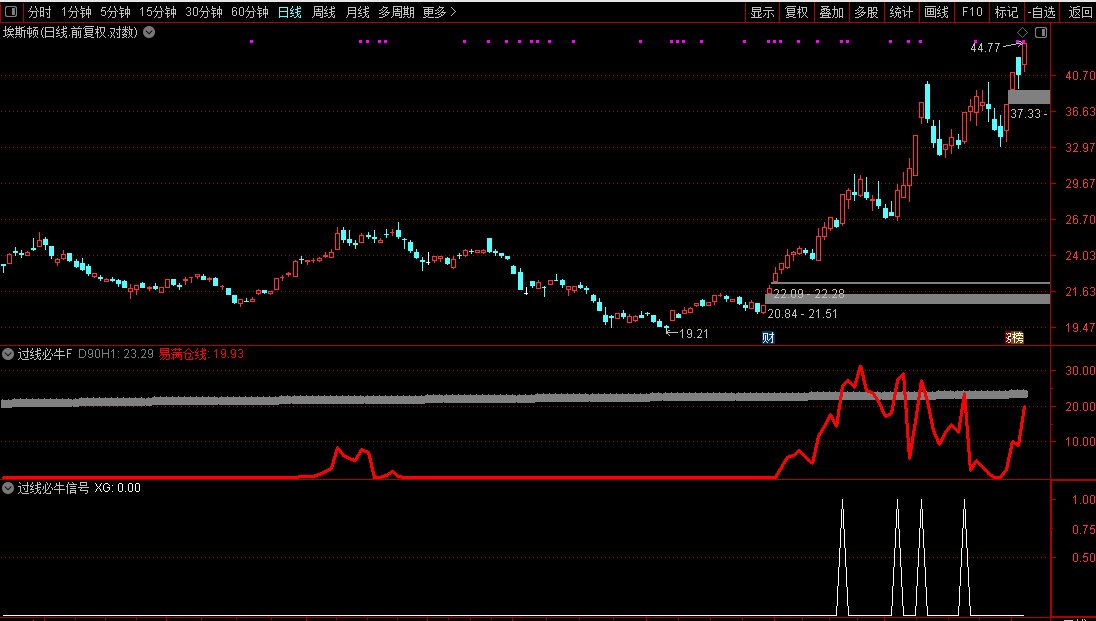Click the 40.70 price axis label
1096x621 pixels.
click(x=1080, y=76)
